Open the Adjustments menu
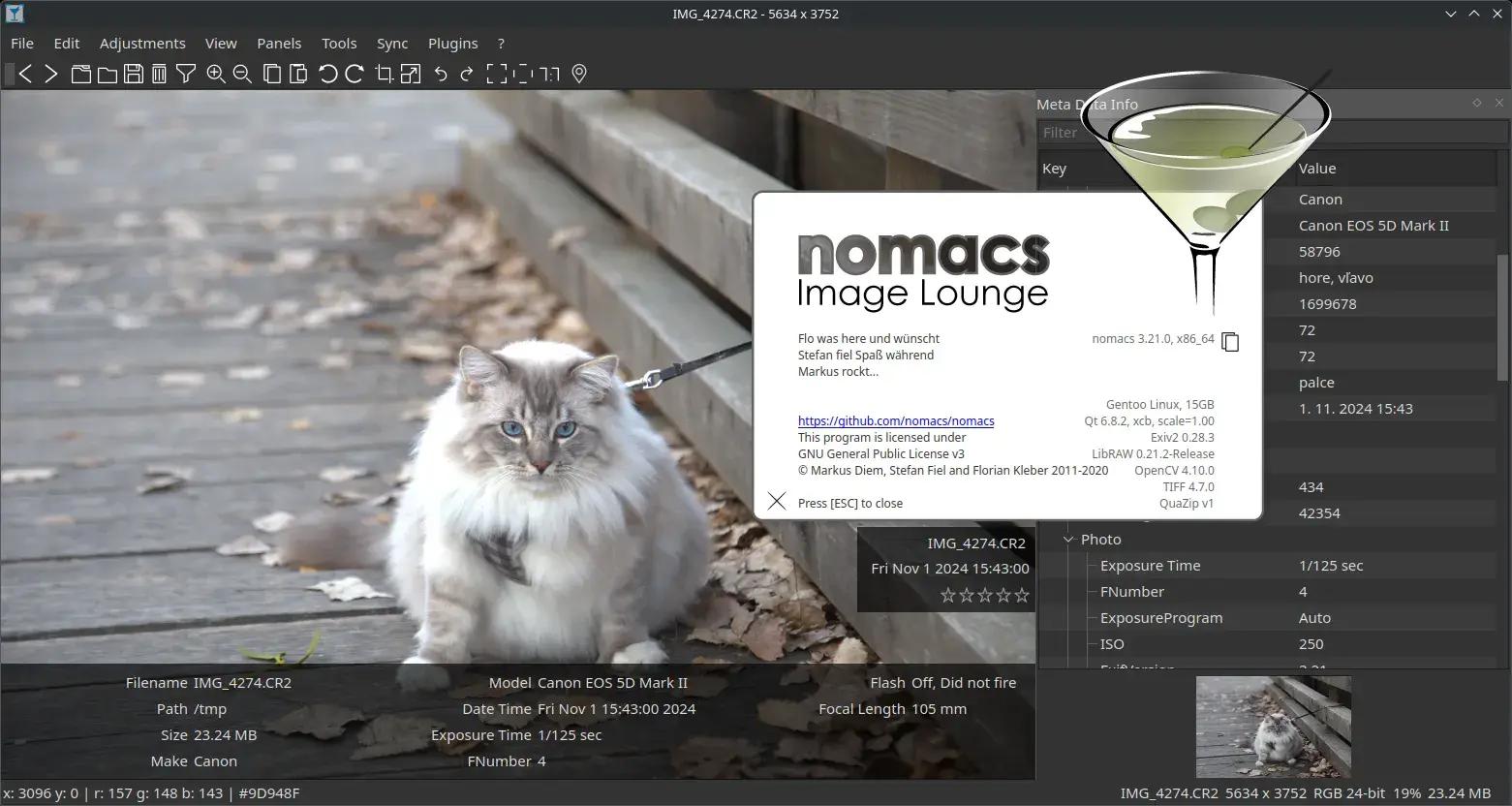 pyautogui.click(x=142, y=44)
